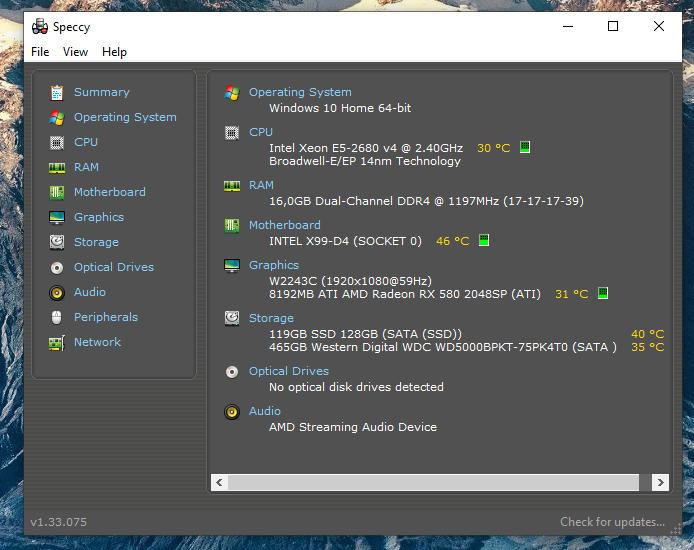Click the Graphics heading link in summary

(274, 265)
